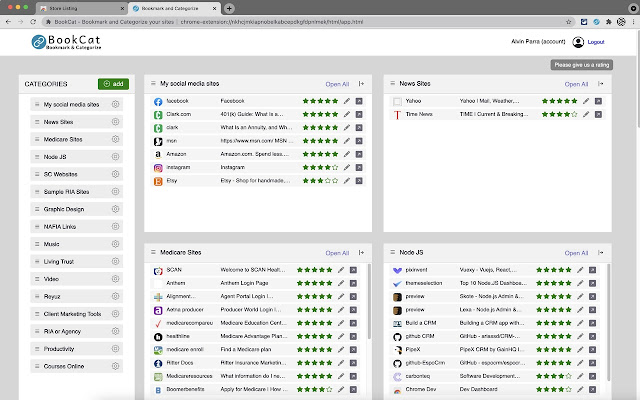This screenshot has width=640, height=400.
Task: Open settings gear for Node JS category
Action: coord(116,157)
